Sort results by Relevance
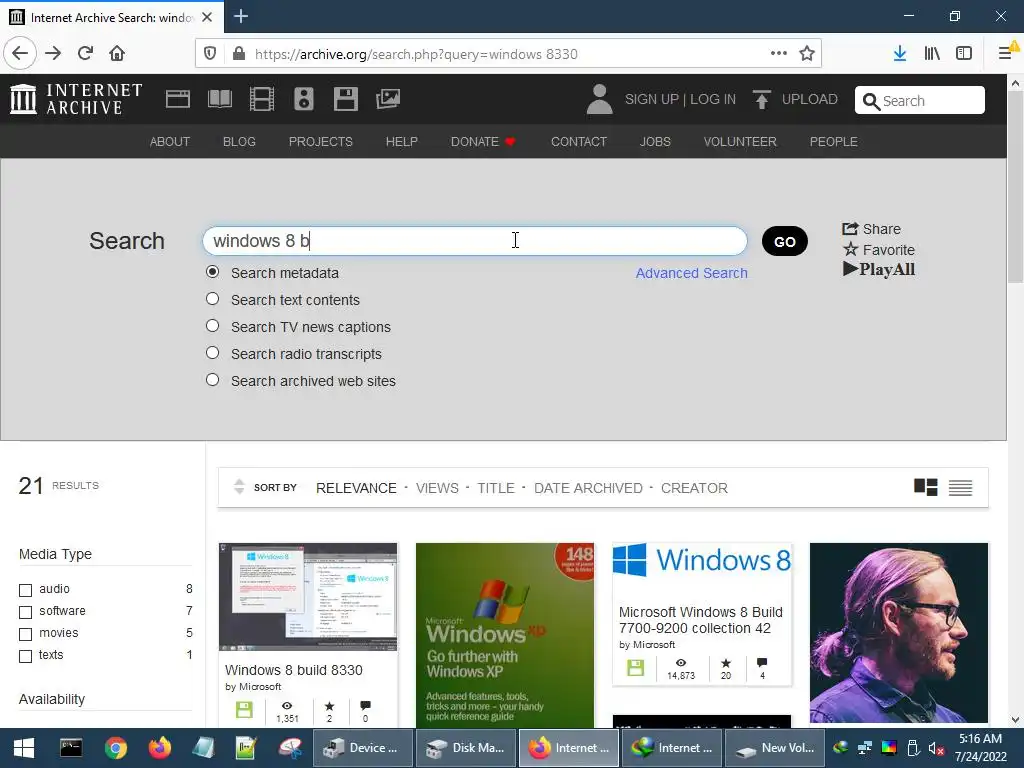This screenshot has width=1024, height=768. click(x=356, y=488)
